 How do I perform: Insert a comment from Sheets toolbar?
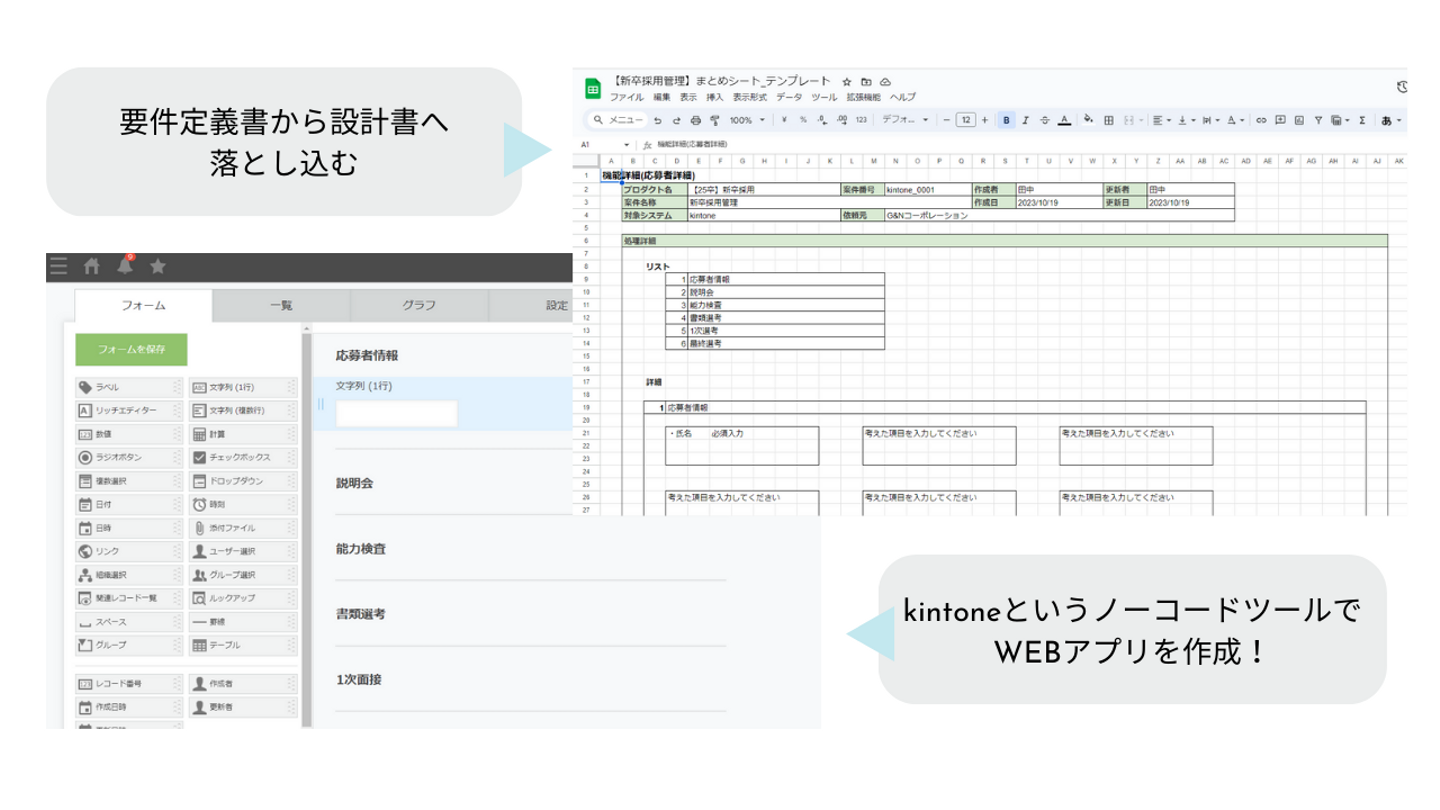1280,120
